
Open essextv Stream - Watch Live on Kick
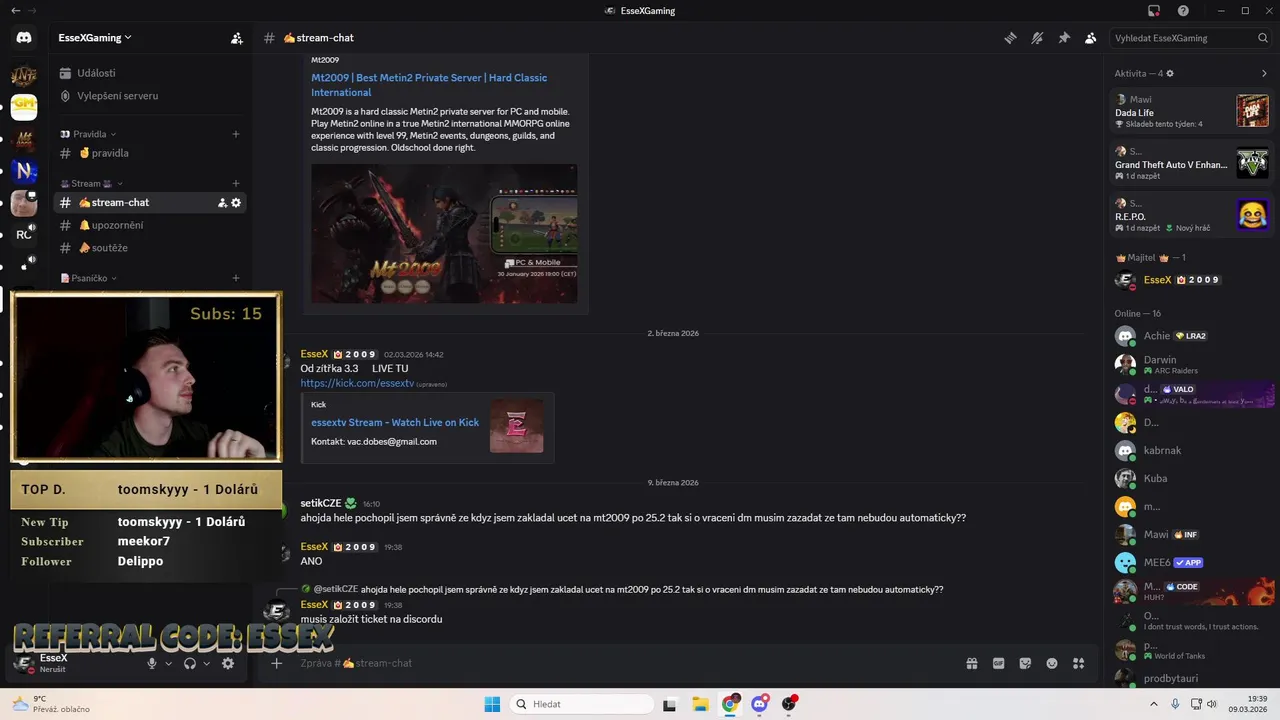[x=395, y=423]
